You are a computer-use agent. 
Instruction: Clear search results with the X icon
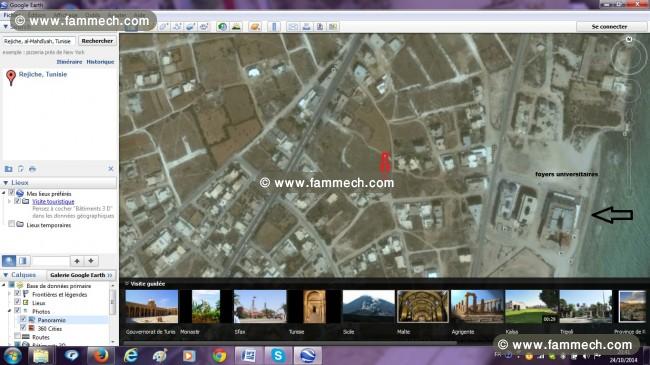point(111,169)
